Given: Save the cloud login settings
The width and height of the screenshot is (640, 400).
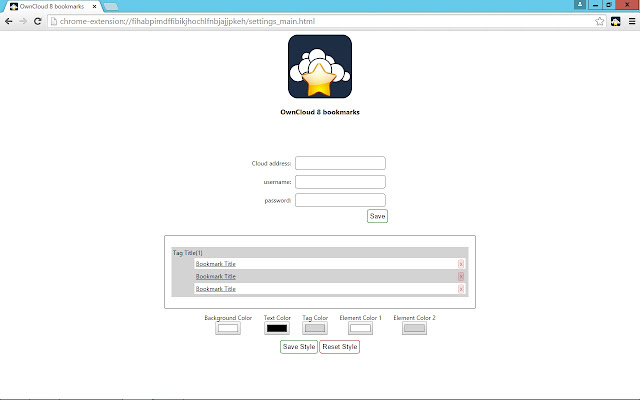Looking at the screenshot, I should 377,216.
